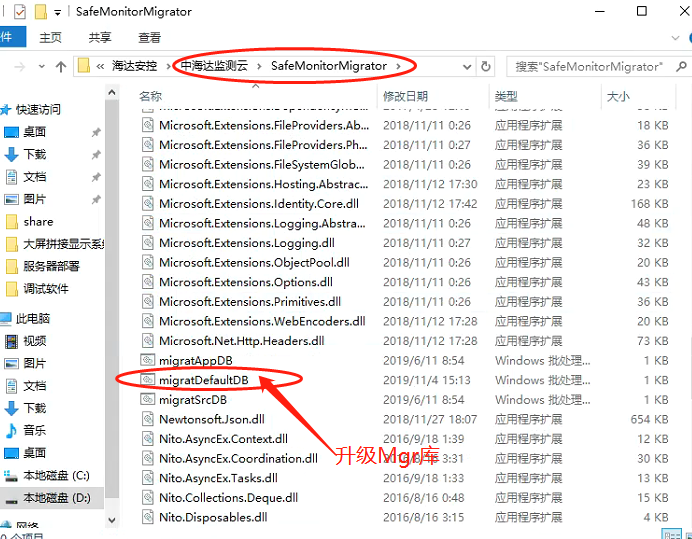The image size is (692, 539).
Task: Select the migratAppDB batch file
Action: (194, 360)
